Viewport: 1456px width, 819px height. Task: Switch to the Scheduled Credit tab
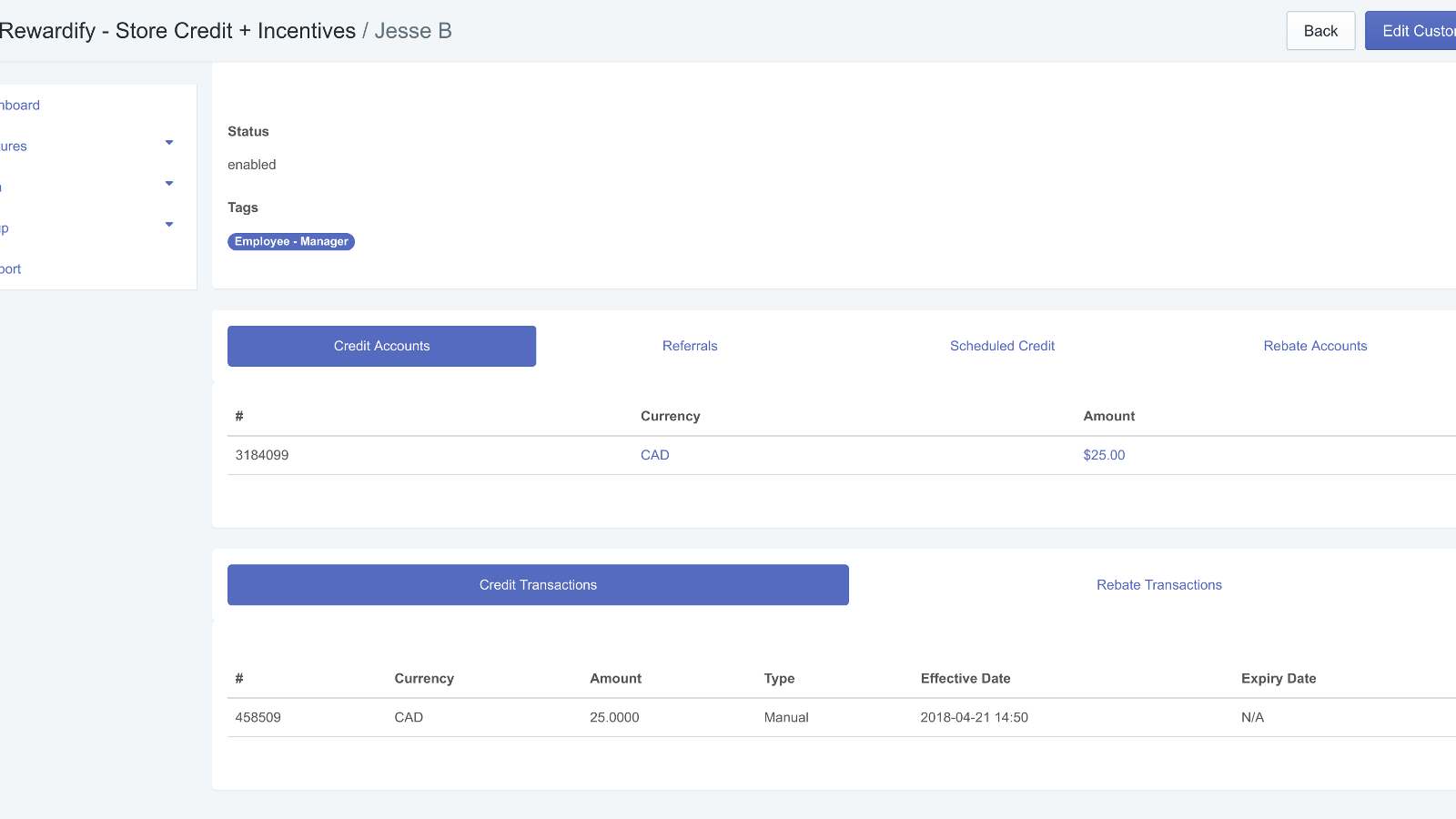(x=1002, y=347)
